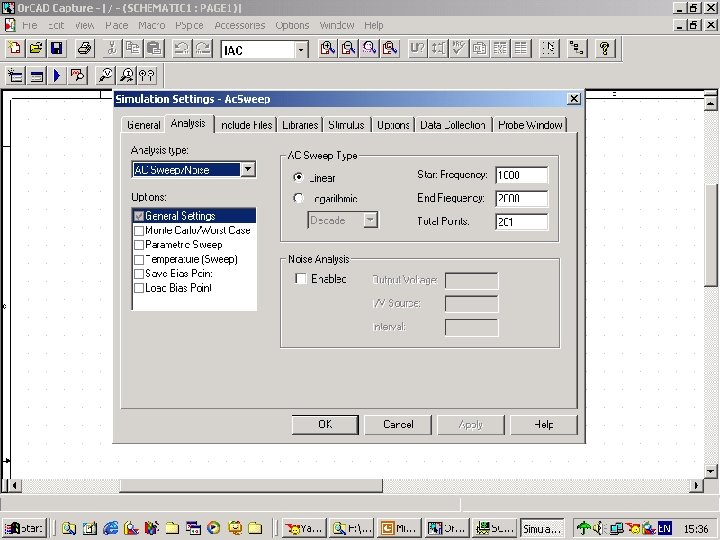Click the Total Points input field
720x540 pixels.
click(521, 222)
